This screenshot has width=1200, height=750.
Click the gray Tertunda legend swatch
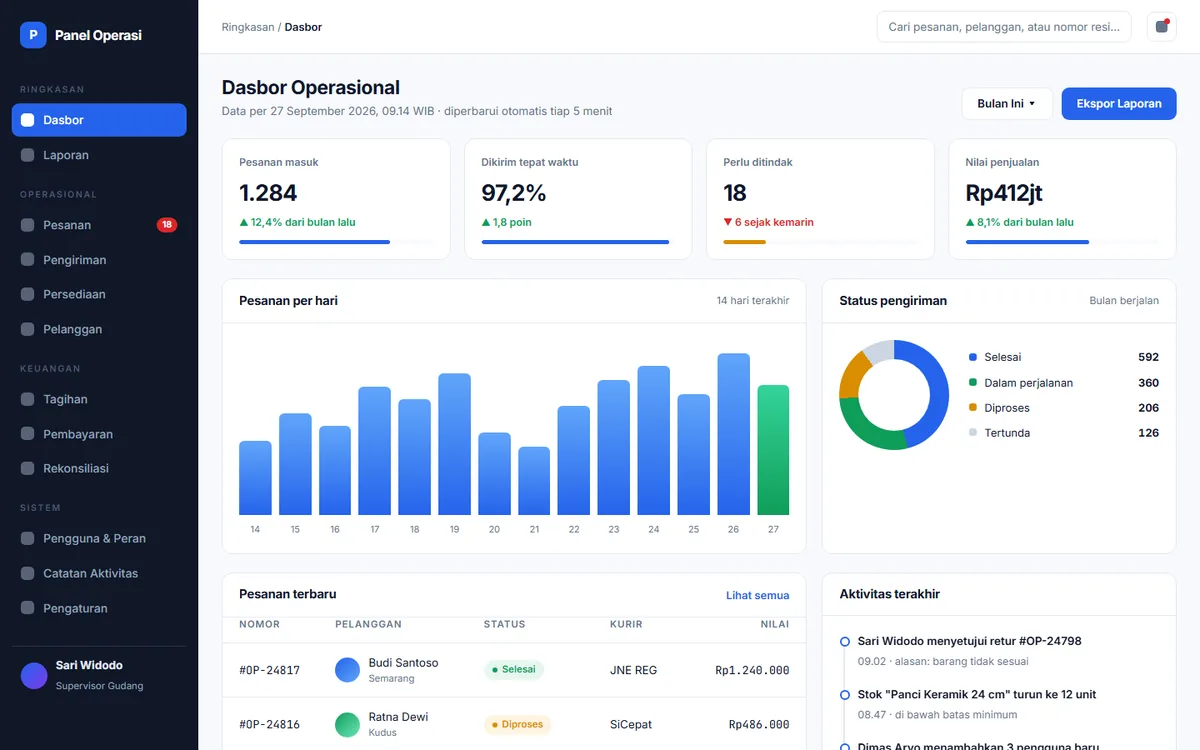pos(973,432)
